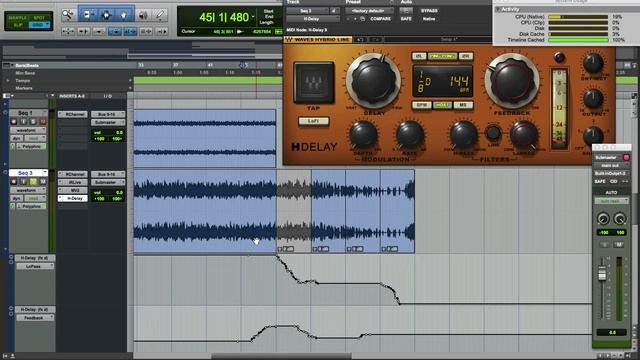The height and width of the screenshot is (360, 640).
Task: Open Seq 3 Polyphonic elastic audio menu
Action: 31,206
